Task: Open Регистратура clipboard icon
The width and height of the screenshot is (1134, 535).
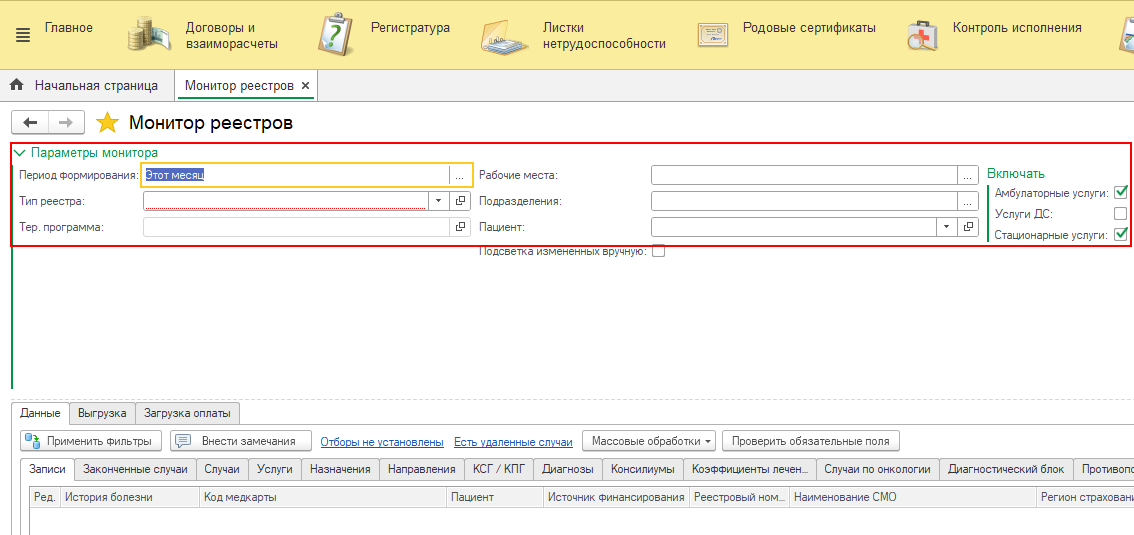Action: 336,35
